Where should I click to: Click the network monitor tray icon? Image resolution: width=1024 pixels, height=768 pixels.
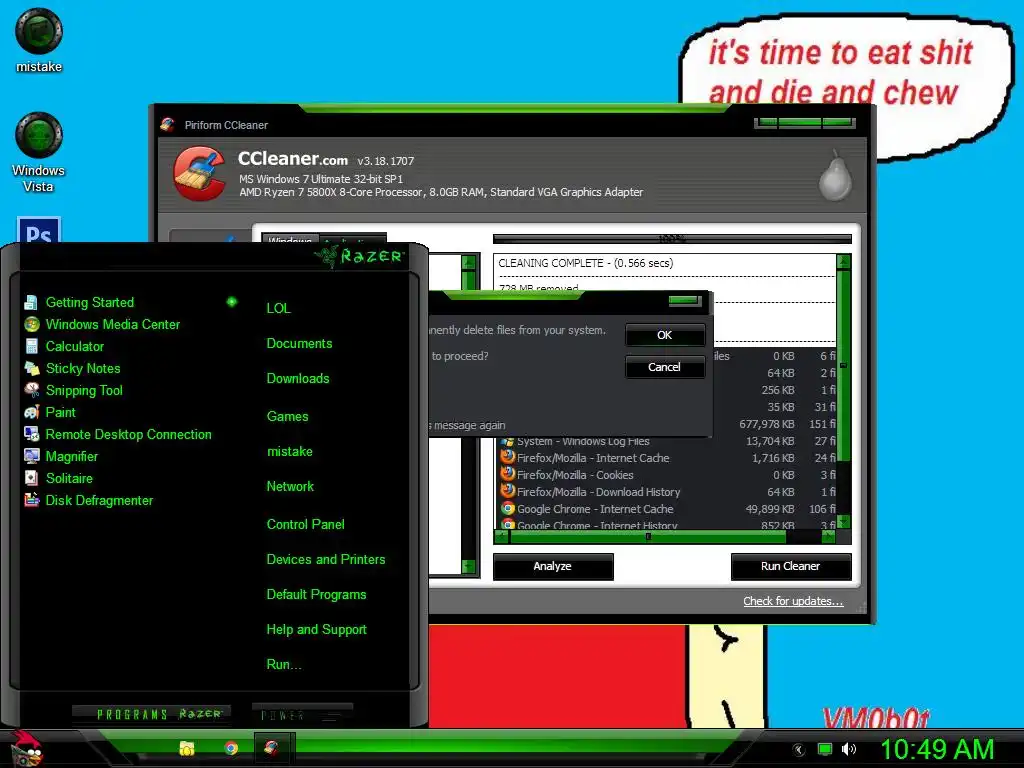pos(825,749)
